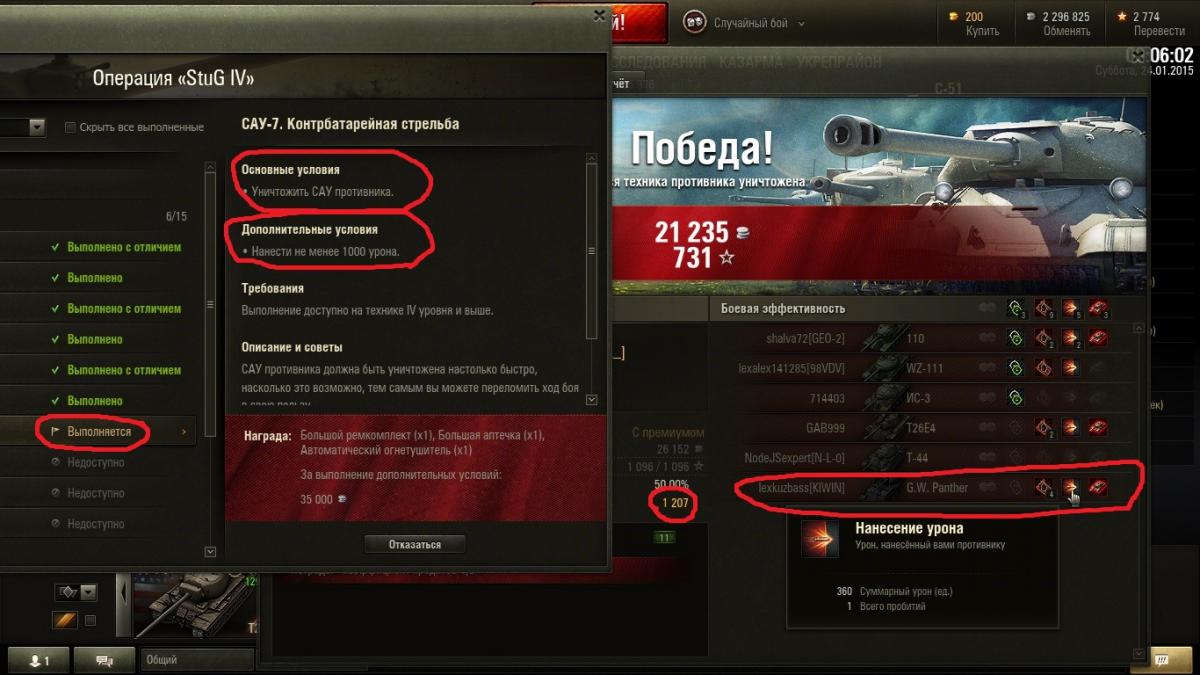Screen dimensions: 1200x675
Task: Click the down arrow of the mission description scrollbar
Action: pyautogui.click(x=591, y=399)
